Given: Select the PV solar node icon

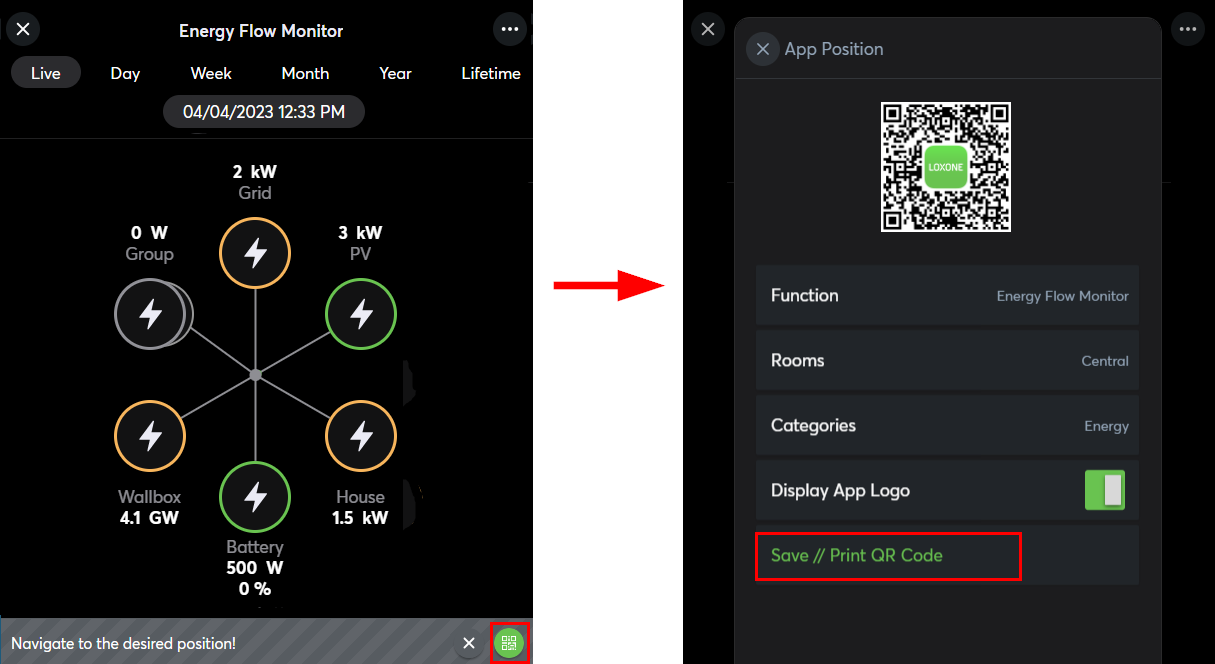Looking at the screenshot, I should (361, 314).
